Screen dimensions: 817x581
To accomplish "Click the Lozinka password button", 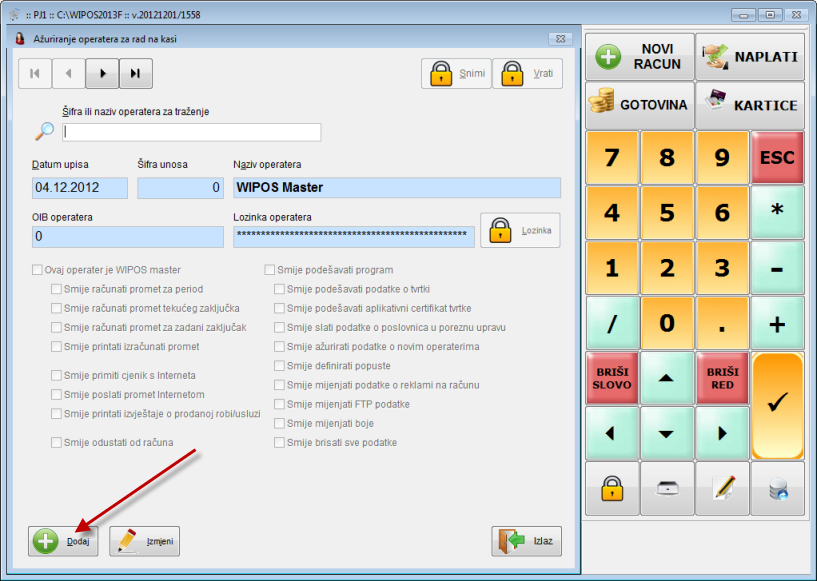I will pyautogui.click(x=520, y=230).
